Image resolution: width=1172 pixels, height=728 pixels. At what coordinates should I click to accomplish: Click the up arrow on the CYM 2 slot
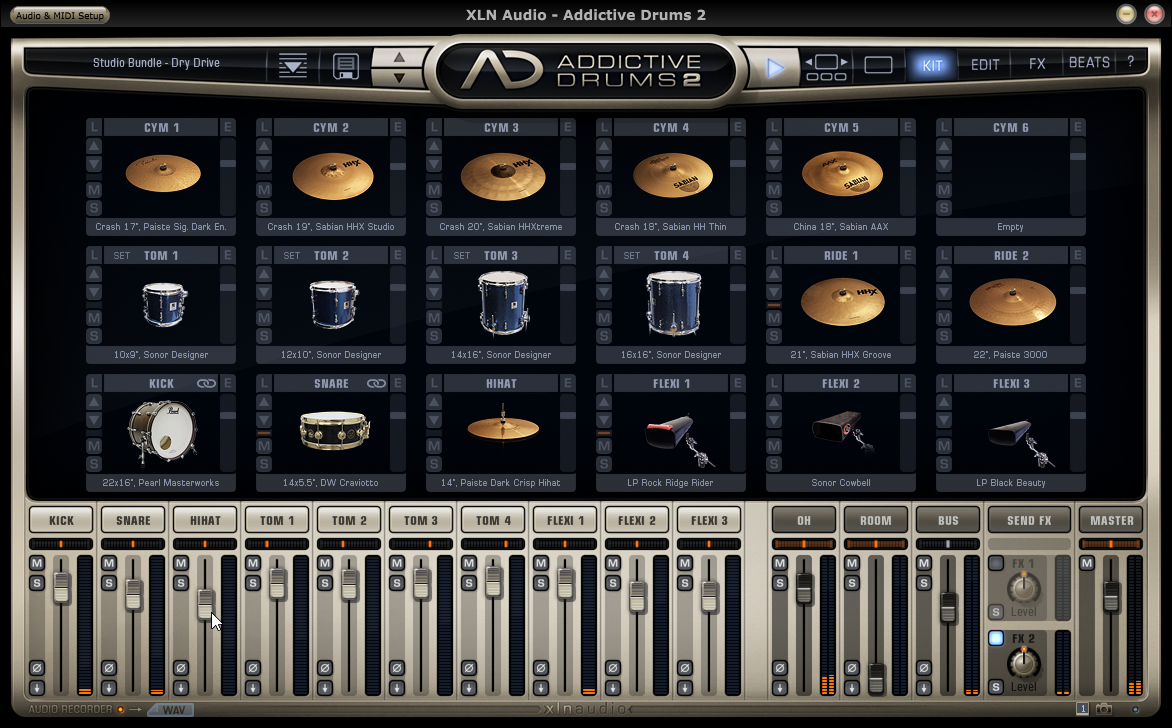pyautogui.click(x=264, y=146)
